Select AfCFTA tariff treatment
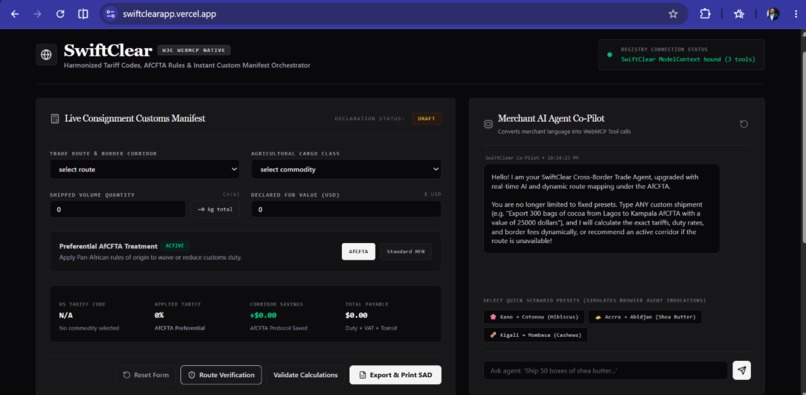Image resolution: width=806 pixels, height=395 pixels. tap(358, 252)
